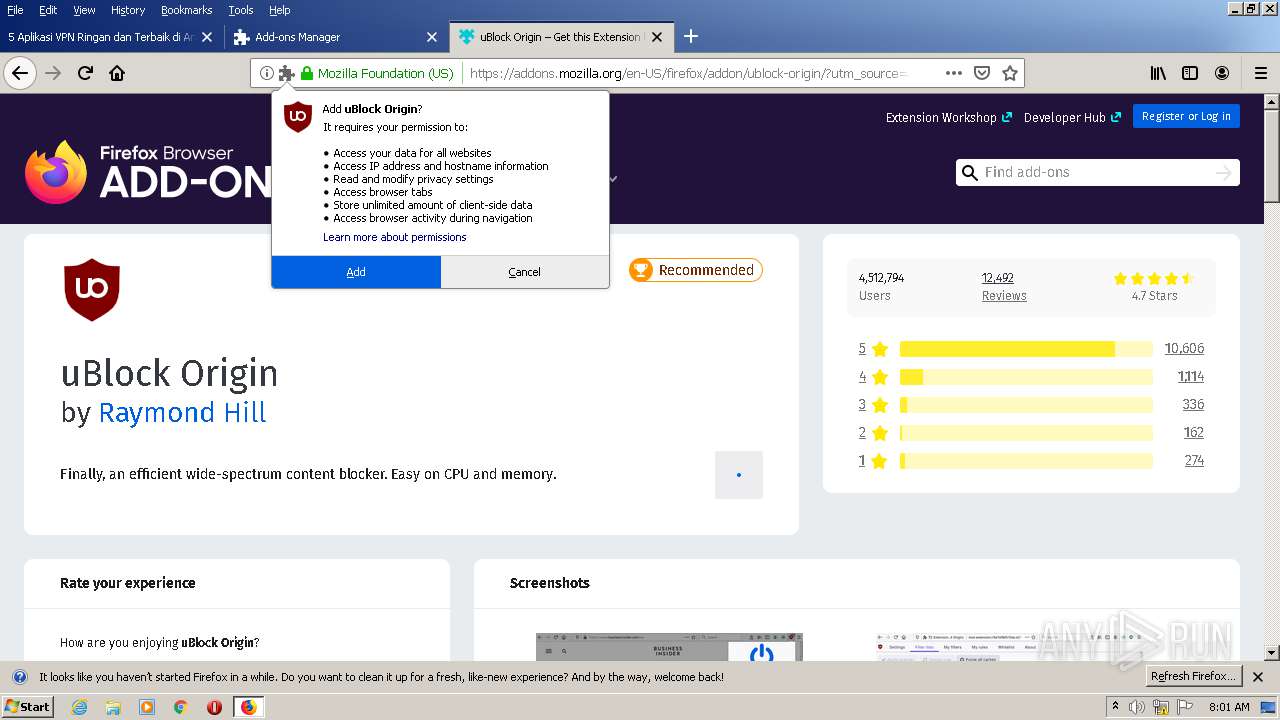Click the search magnifier in Find add-ons
Viewport: 1280px width, 720px height.
click(969, 173)
